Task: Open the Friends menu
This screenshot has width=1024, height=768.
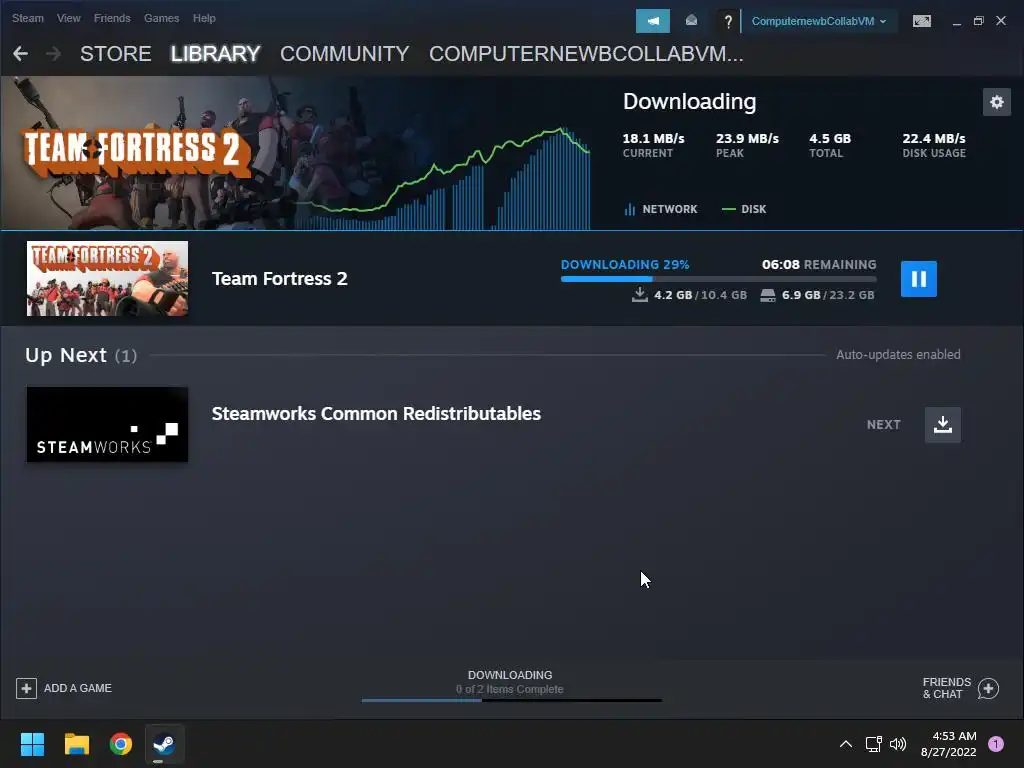Action: coord(112,18)
